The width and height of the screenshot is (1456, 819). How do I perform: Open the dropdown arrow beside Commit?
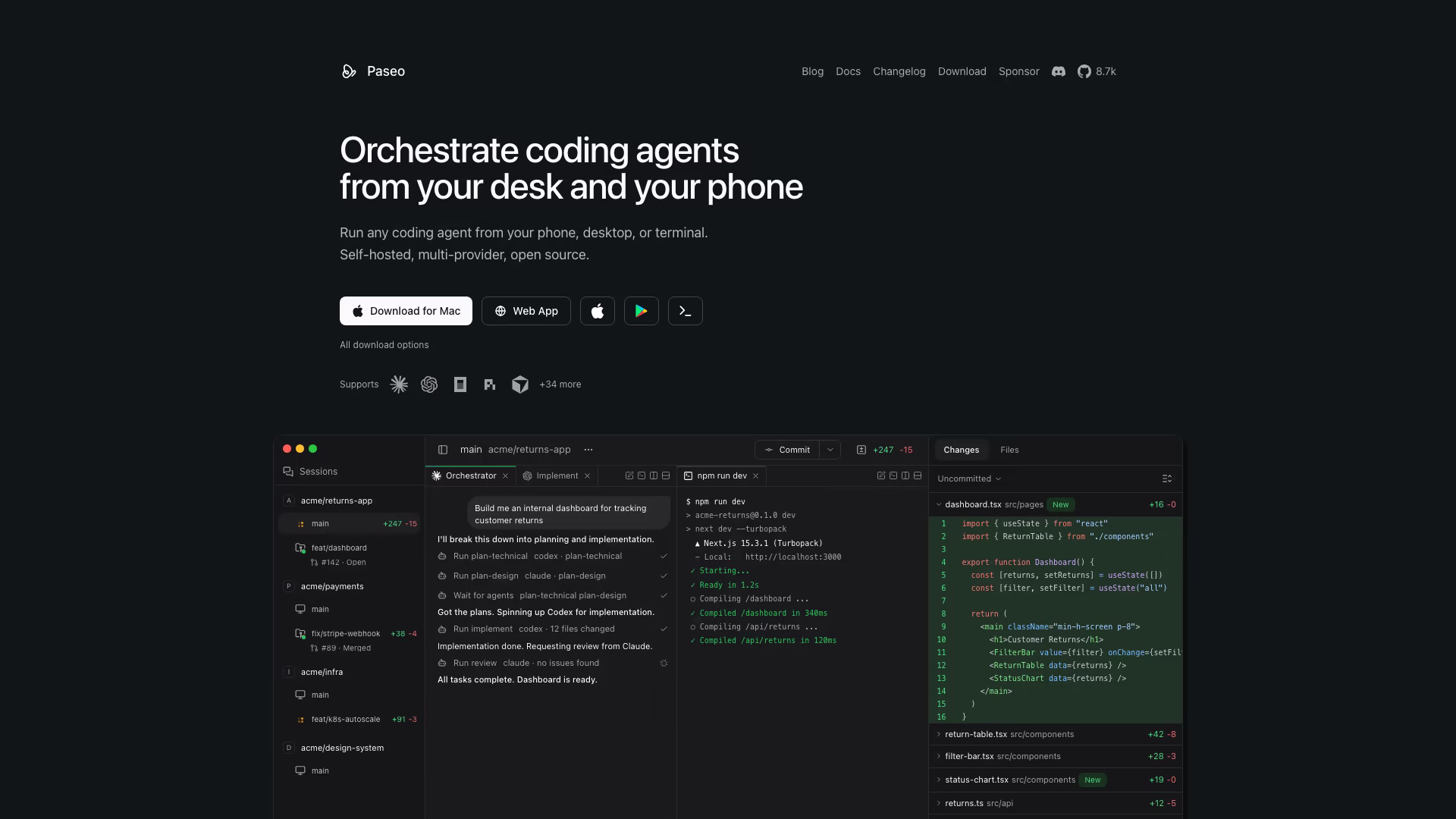[830, 450]
